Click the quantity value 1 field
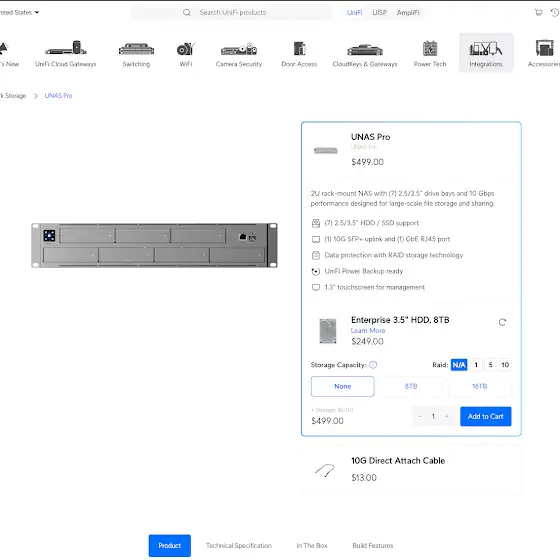This screenshot has width=560, height=560. [x=433, y=416]
